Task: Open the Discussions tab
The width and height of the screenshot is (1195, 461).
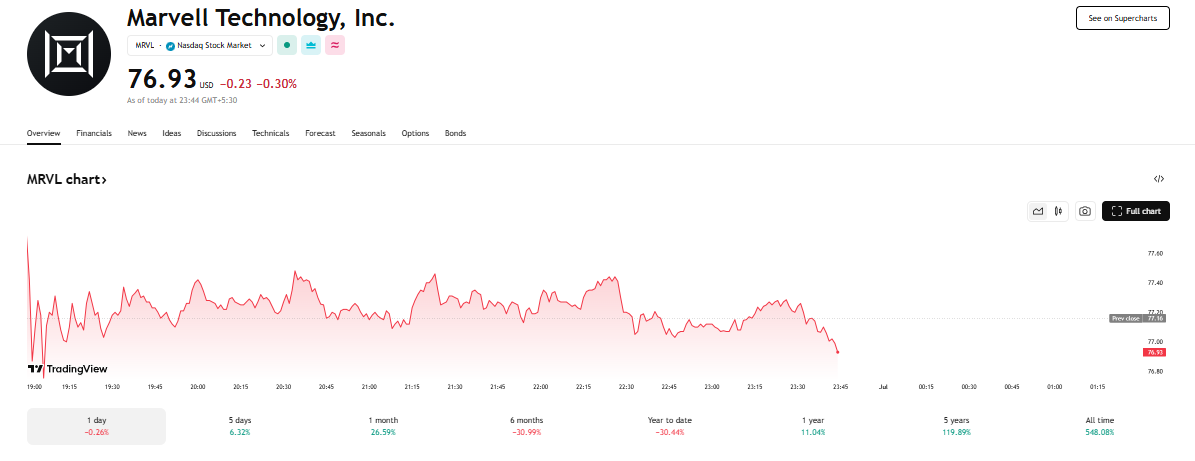Action: (x=216, y=133)
